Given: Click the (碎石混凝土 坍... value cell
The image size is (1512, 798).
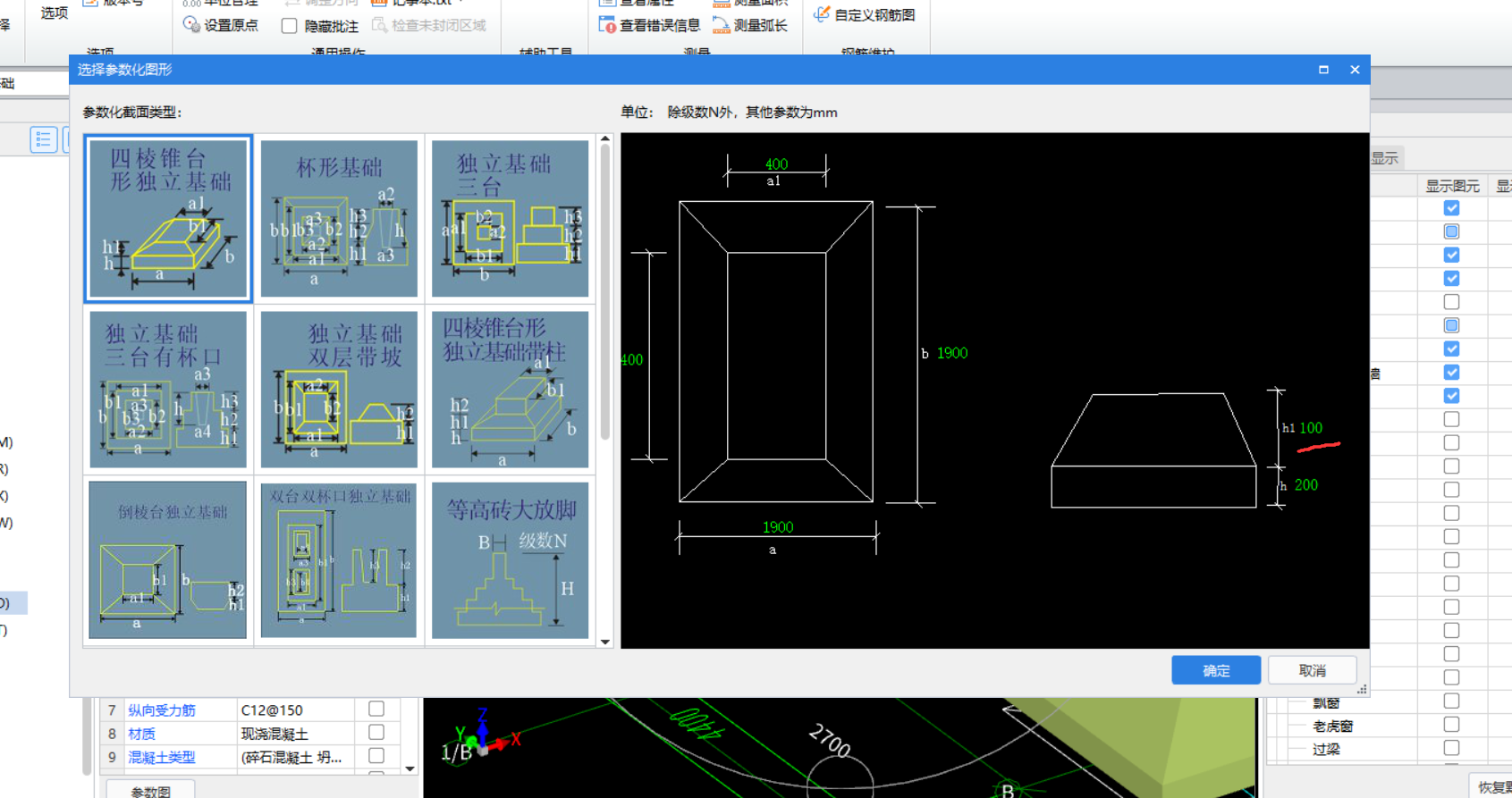Looking at the screenshot, I should 296,757.
